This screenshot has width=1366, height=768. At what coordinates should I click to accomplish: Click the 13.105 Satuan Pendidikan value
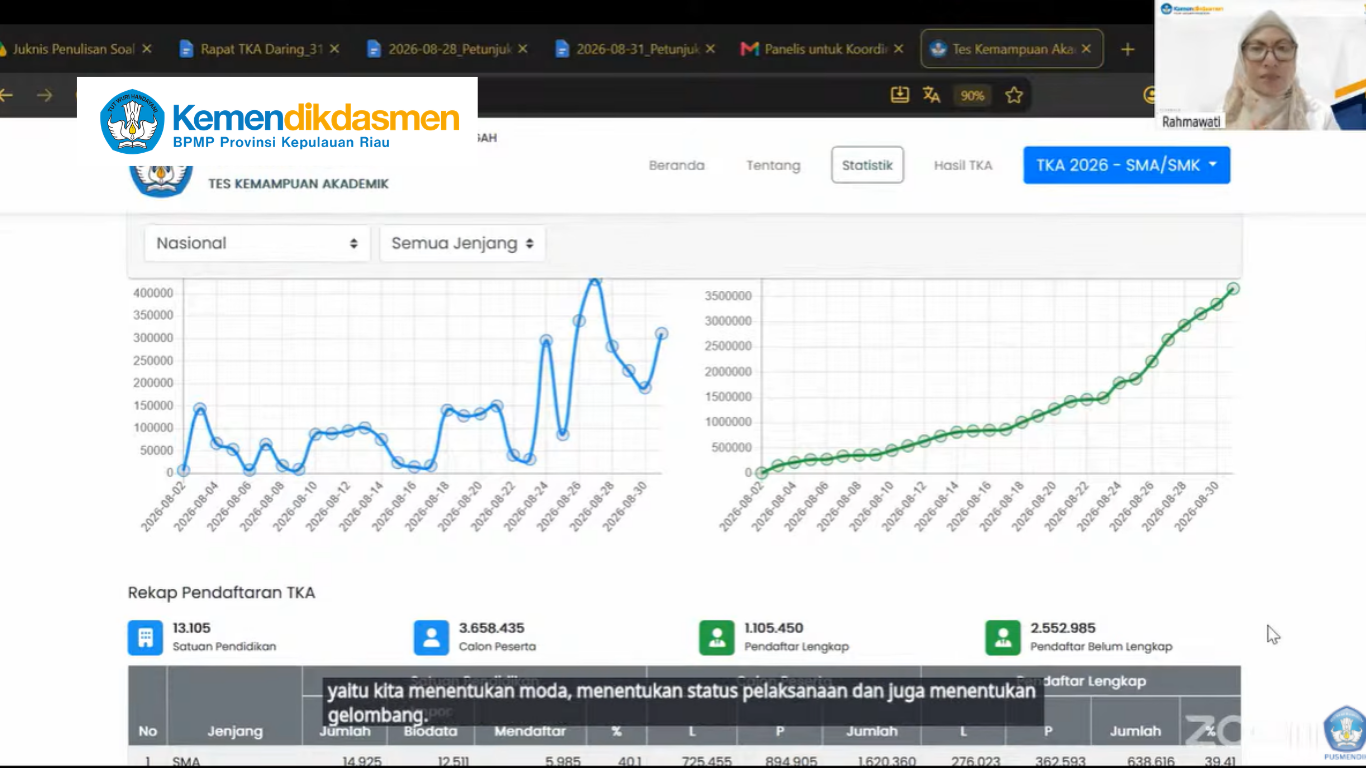click(x=191, y=628)
